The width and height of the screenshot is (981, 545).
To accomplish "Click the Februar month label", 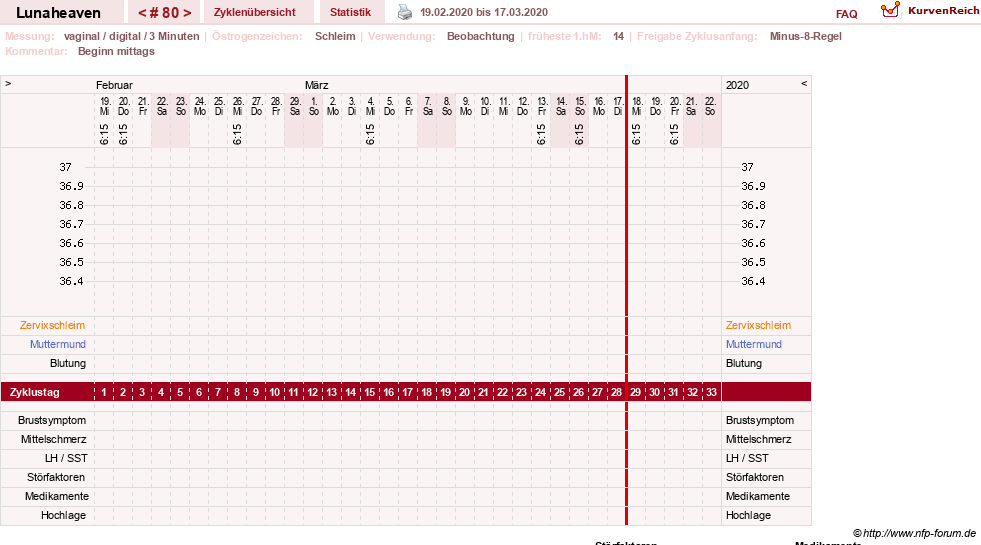I will click(114, 85).
